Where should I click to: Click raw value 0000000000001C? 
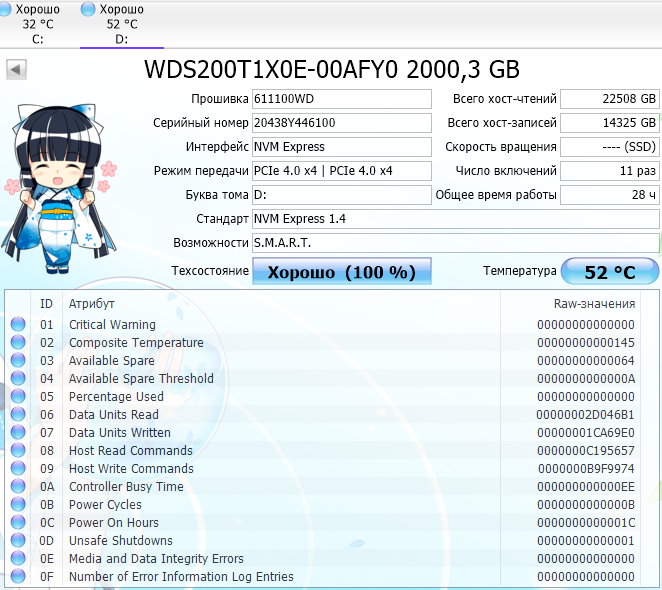click(586, 522)
